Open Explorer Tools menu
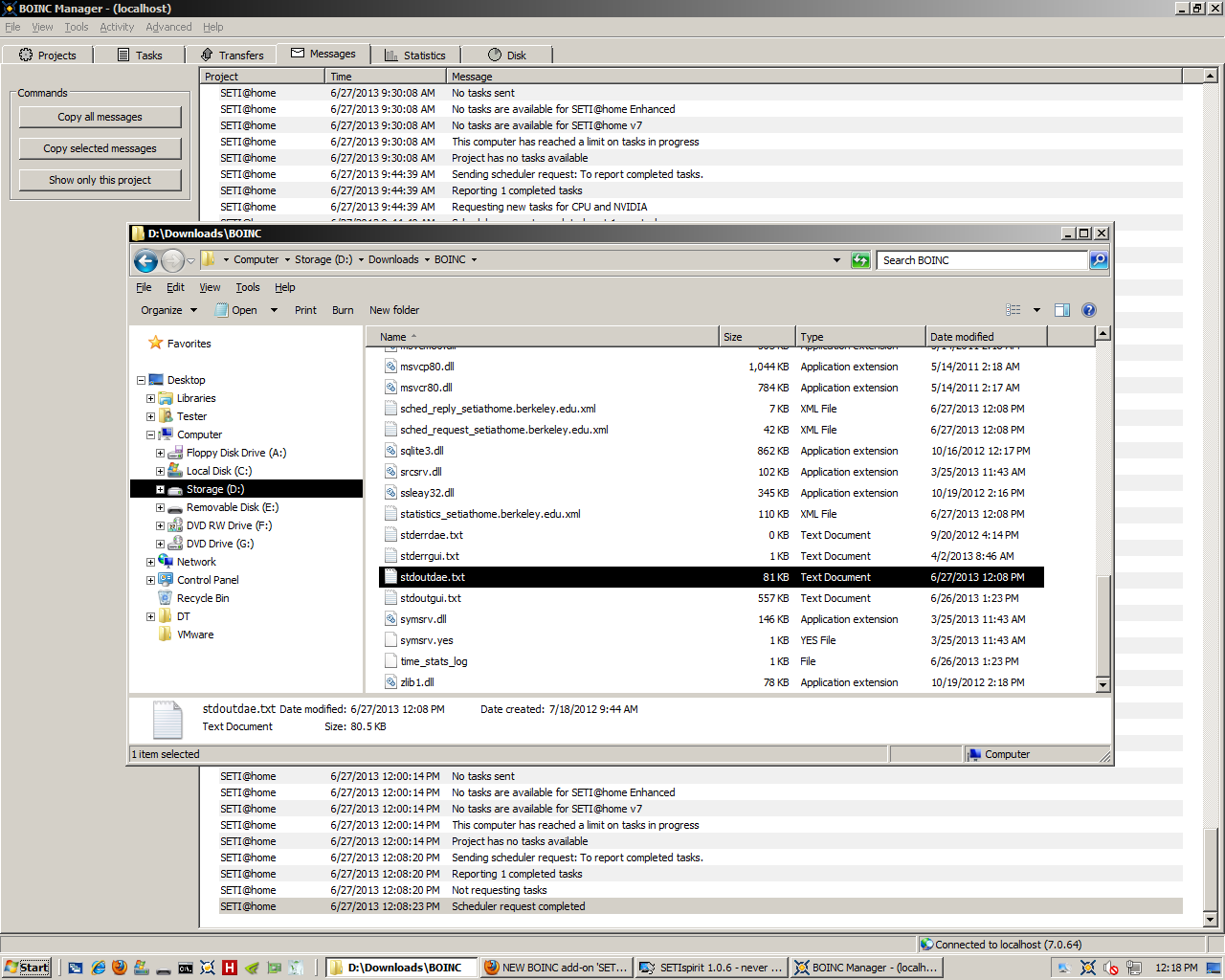The height and width of the screenshot is (980, 1225). click(x=248, y=287)
